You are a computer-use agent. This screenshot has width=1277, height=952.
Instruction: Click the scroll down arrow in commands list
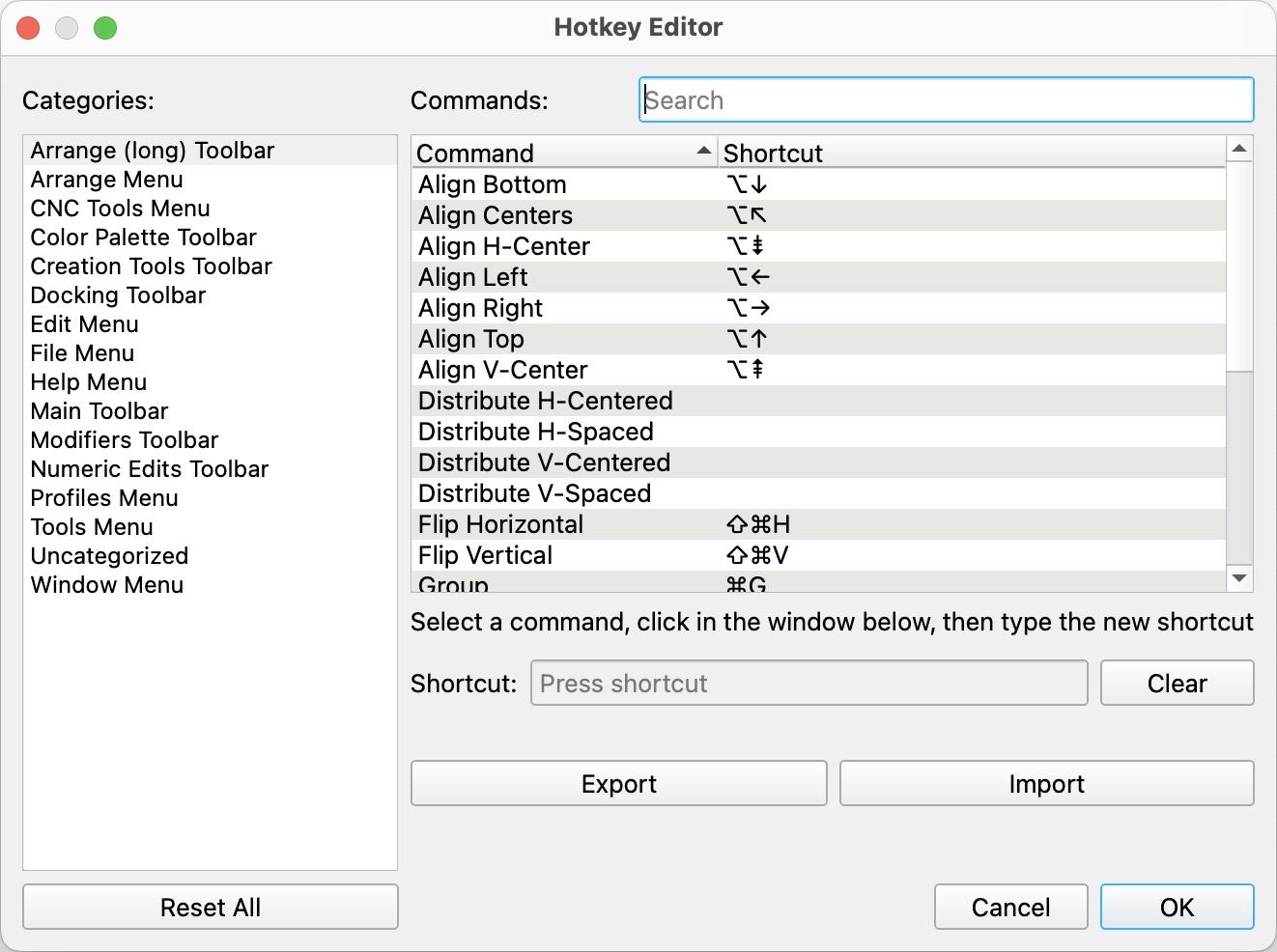[1239, 578]
